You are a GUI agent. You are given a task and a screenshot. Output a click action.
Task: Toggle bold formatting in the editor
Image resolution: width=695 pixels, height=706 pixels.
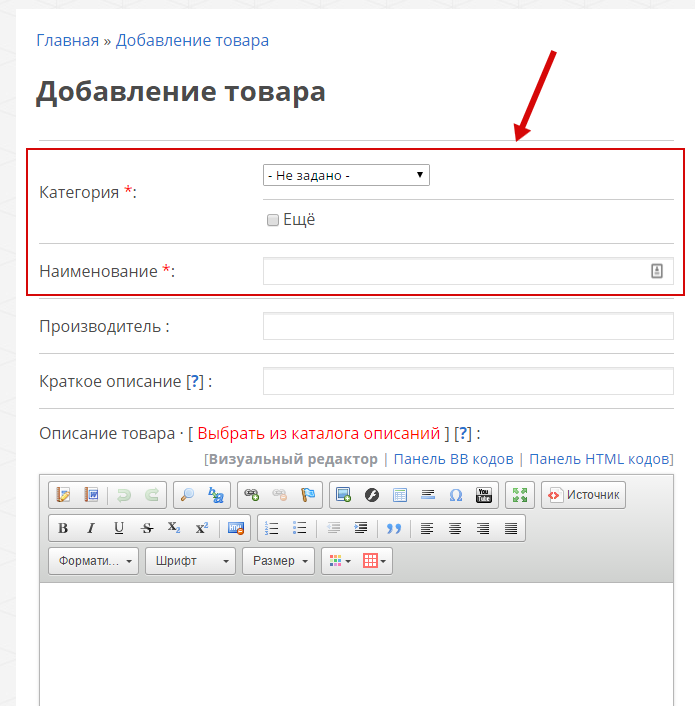point(63,528)
